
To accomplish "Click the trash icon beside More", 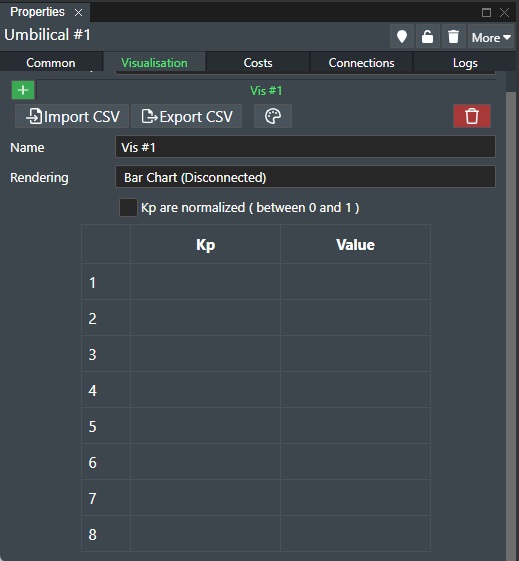I will [454, 36].
